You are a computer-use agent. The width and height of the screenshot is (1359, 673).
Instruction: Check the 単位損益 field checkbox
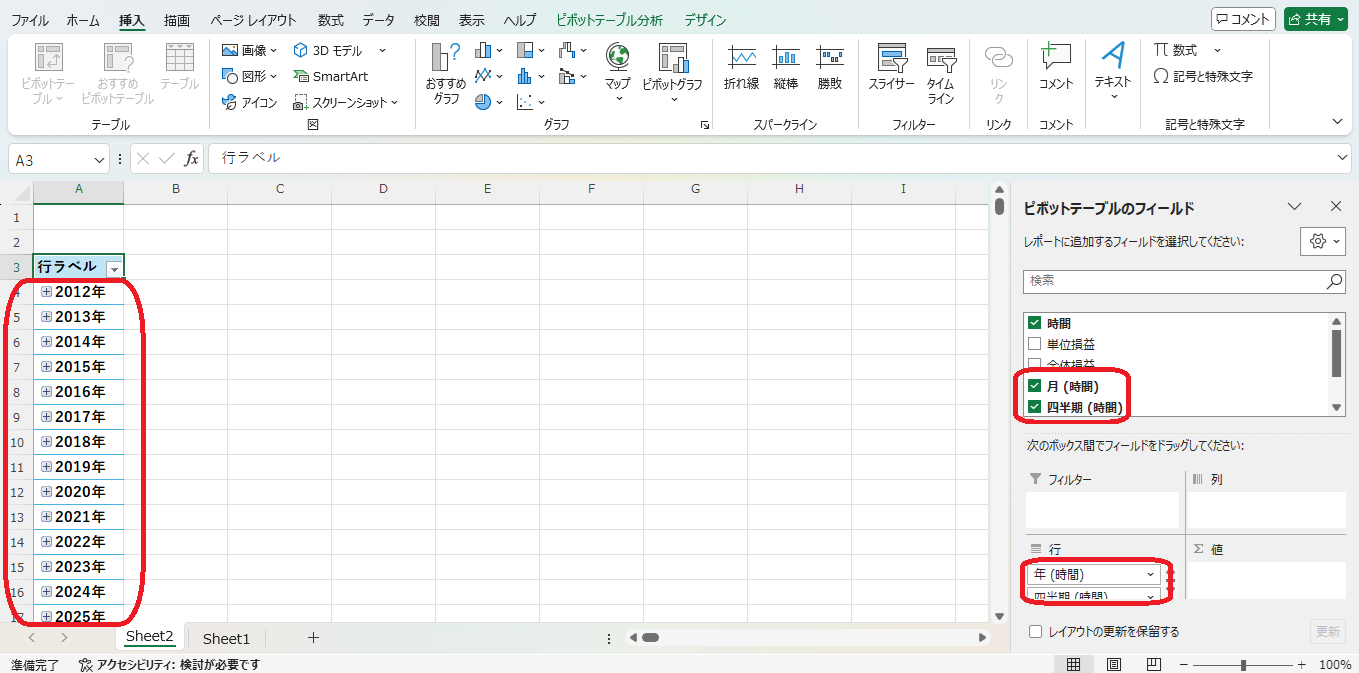[x=1035, y=344]
